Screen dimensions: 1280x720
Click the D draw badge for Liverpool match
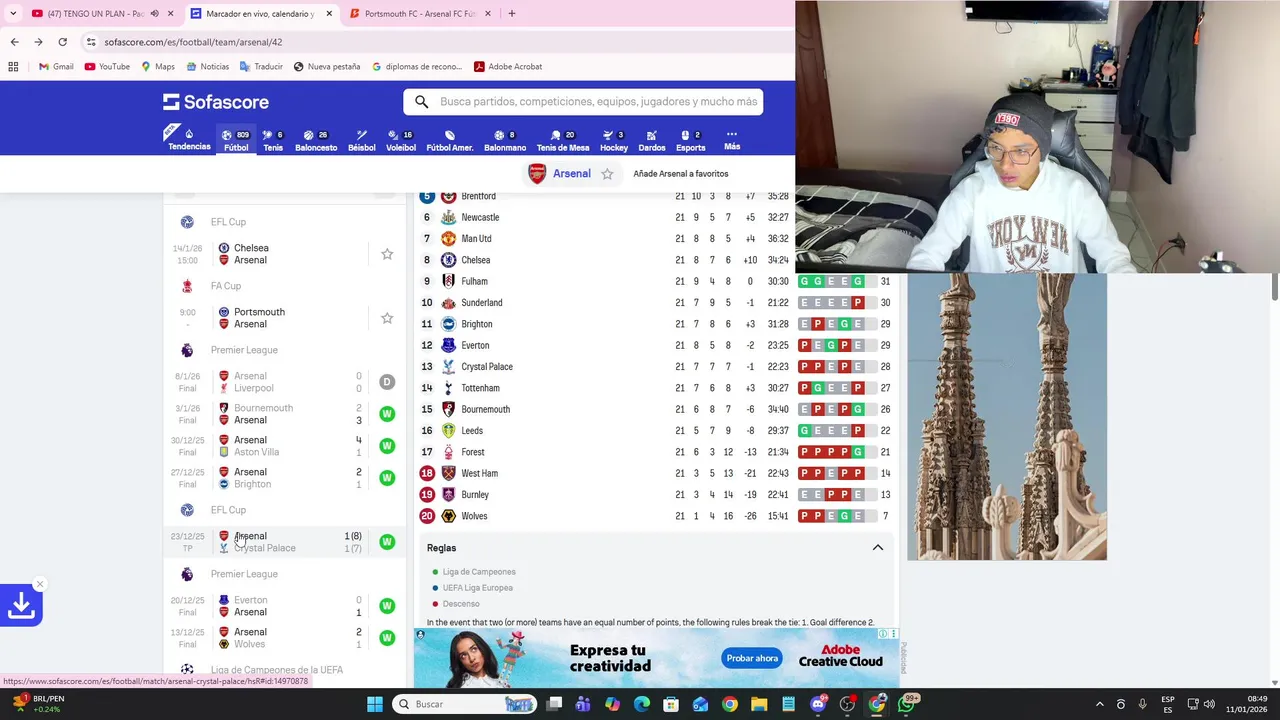[x=387, y=382]
